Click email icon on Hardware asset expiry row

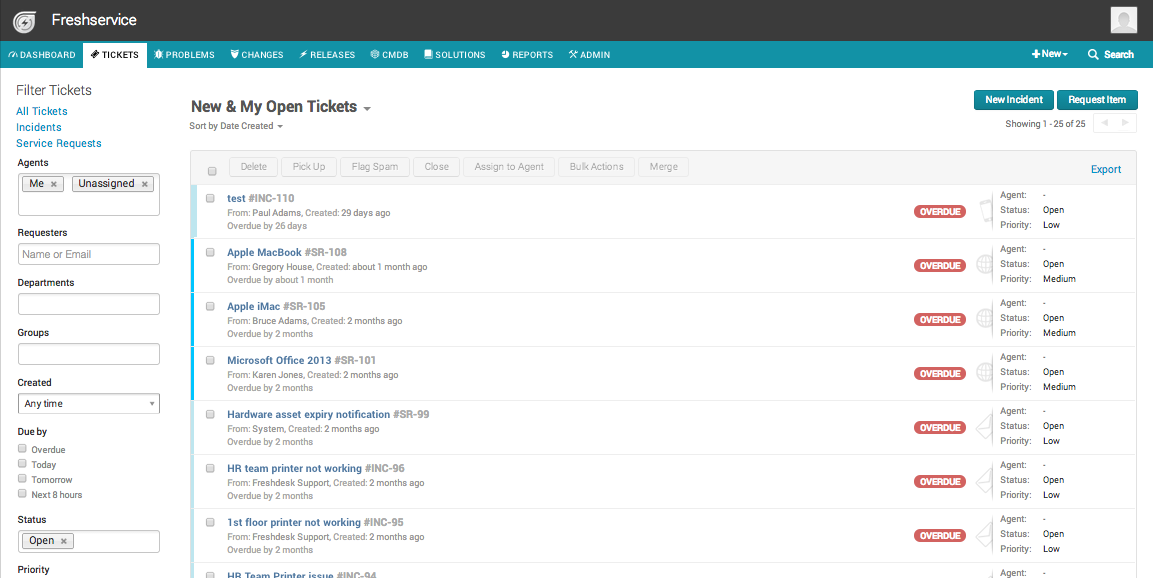[x=985, y=427]
